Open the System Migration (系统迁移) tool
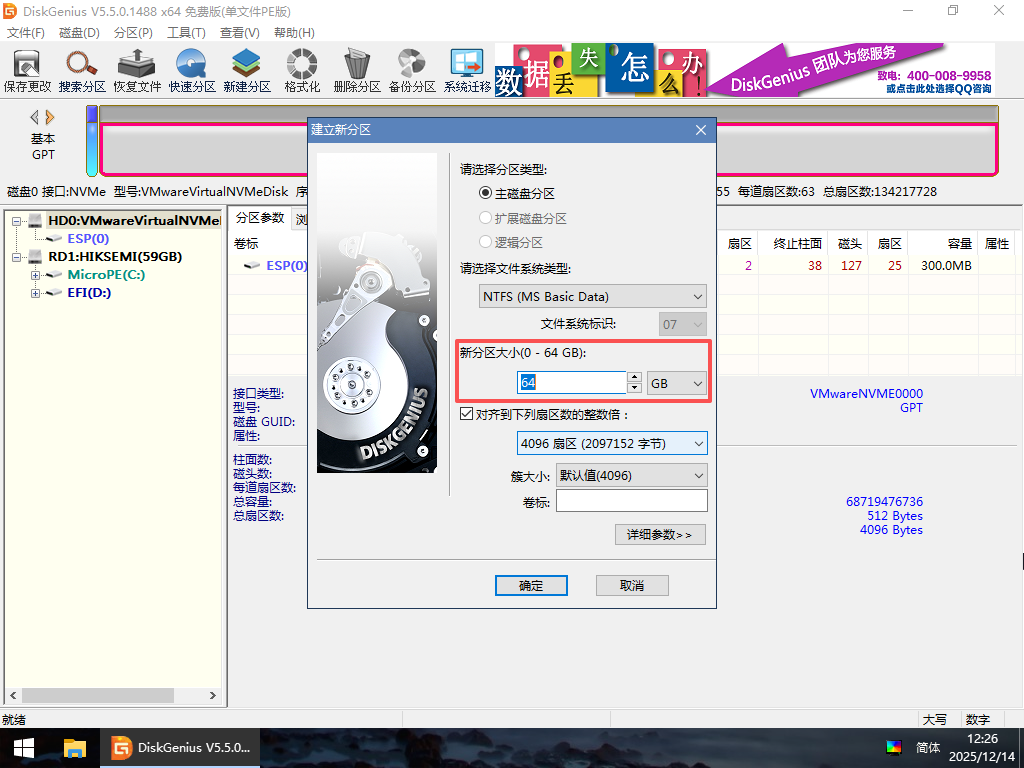Screen dimensions: 1024x768 click(x=467, y=70)
